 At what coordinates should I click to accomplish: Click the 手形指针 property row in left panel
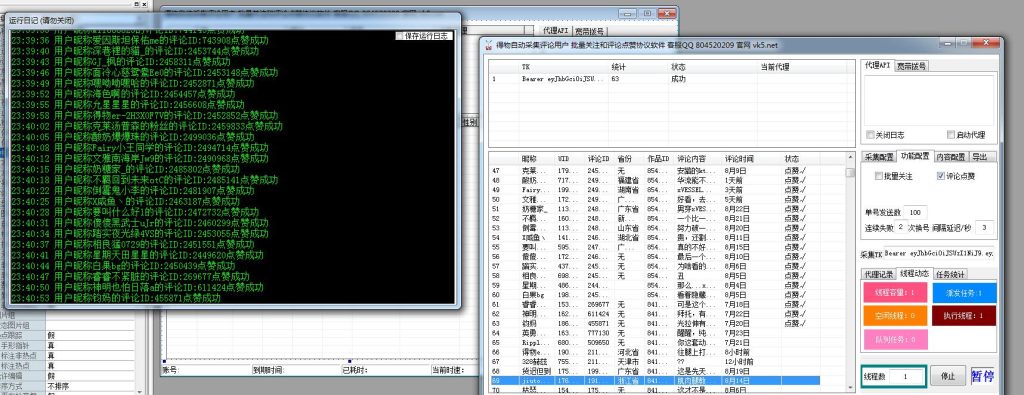(x=67, y=346)
